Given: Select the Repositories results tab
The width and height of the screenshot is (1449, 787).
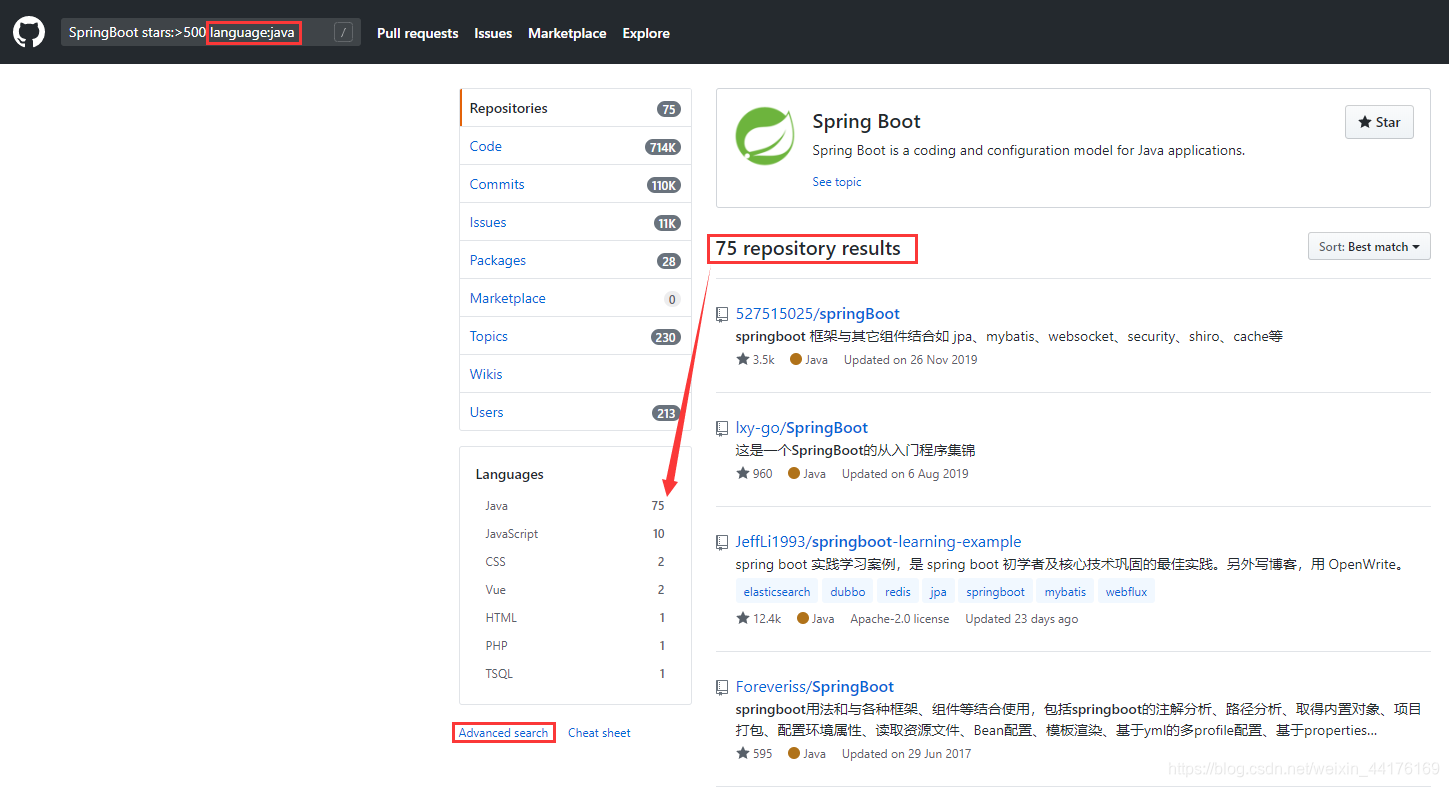Looking at the screenshot, I should 575,108.
